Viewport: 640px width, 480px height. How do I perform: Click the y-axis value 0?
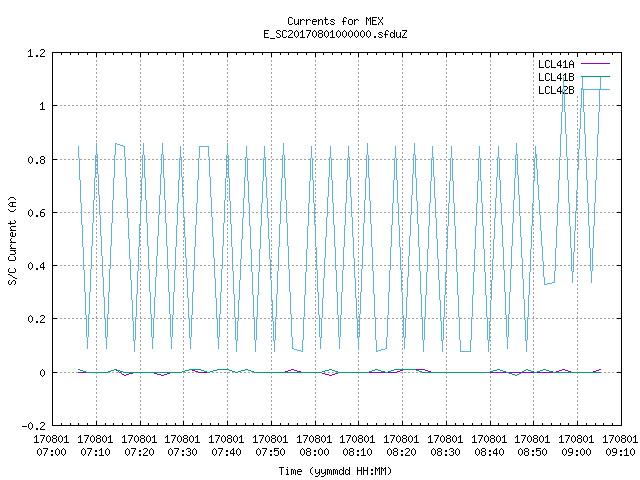(x=42, y=373)
